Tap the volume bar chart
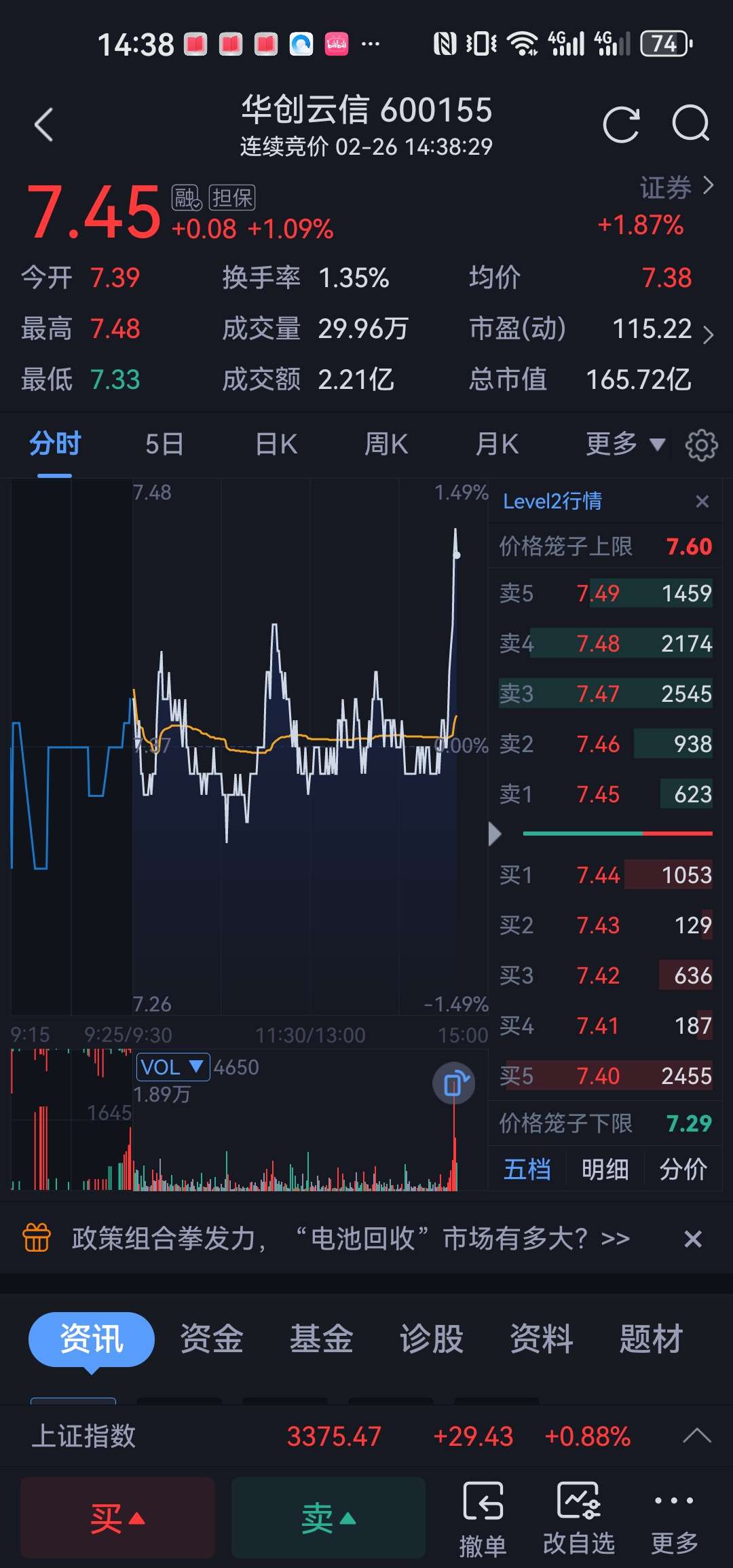The width and height of the screenshot is (733, 1568). click(x=250, y=1120)
